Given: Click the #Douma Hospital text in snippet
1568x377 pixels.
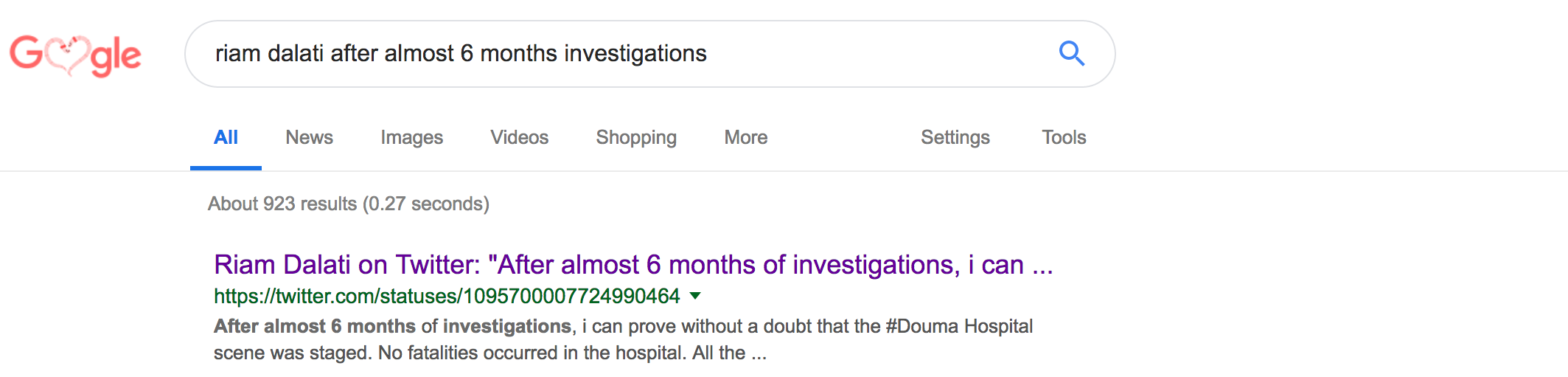Looking at the screenshot, I should pos(958,326).
